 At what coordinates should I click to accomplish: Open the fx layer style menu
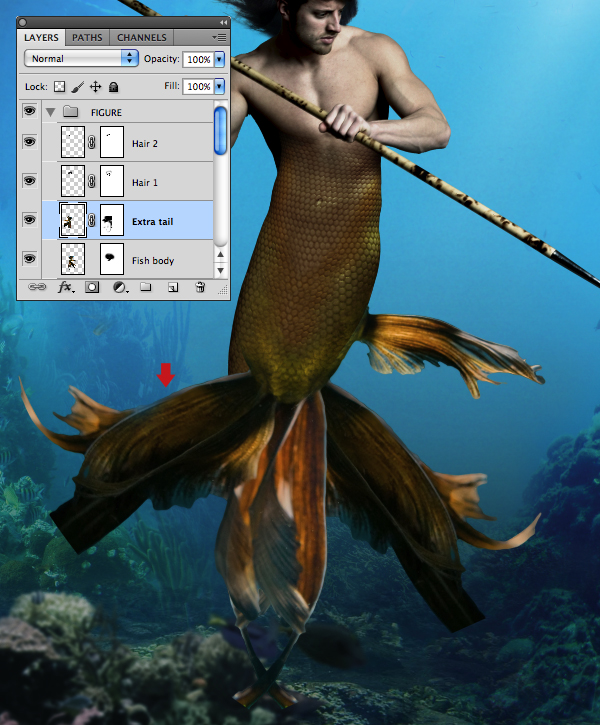point(66,287)
